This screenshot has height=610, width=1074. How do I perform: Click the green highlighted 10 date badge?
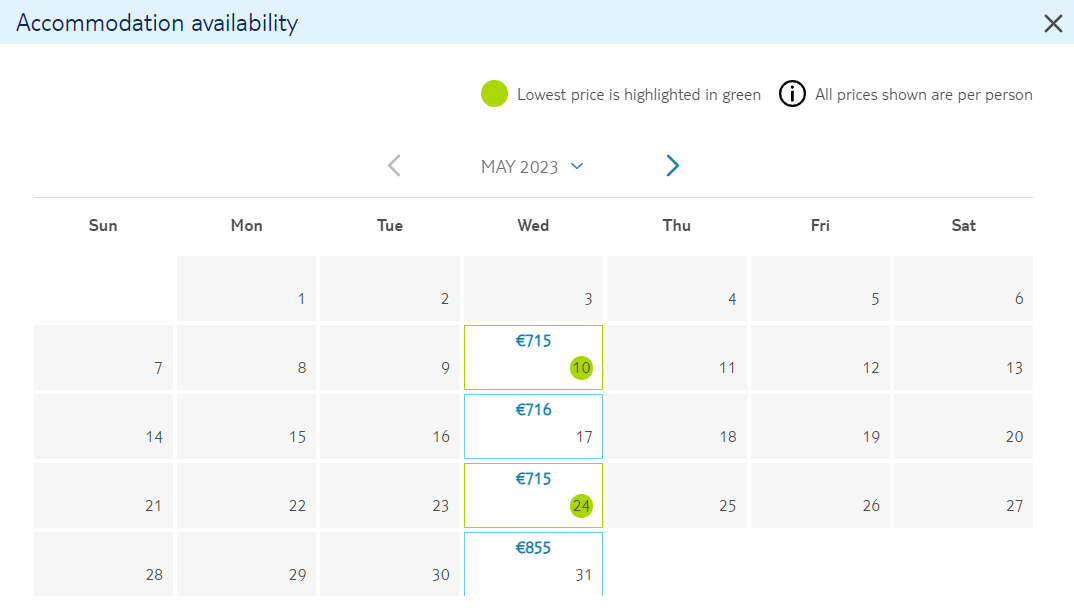pyautogui.click(x=581, y=368)
